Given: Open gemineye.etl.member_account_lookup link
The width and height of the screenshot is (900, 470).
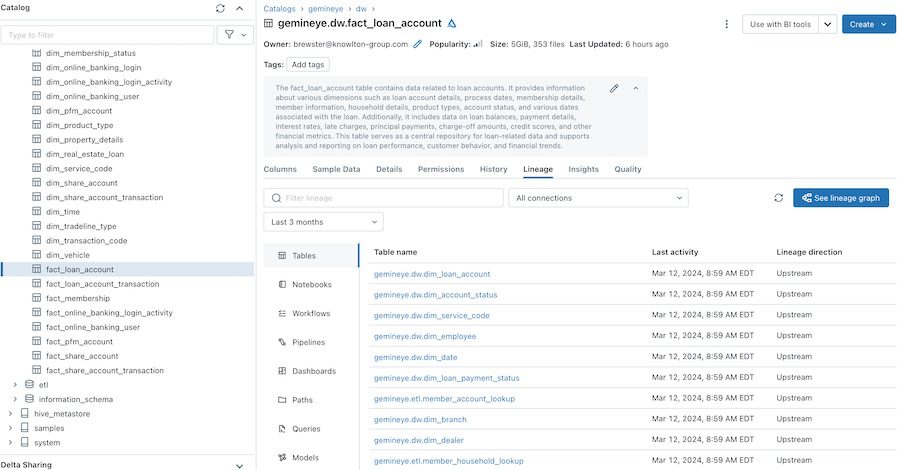Looking at the screenshot, I should [x=444, y=399].
